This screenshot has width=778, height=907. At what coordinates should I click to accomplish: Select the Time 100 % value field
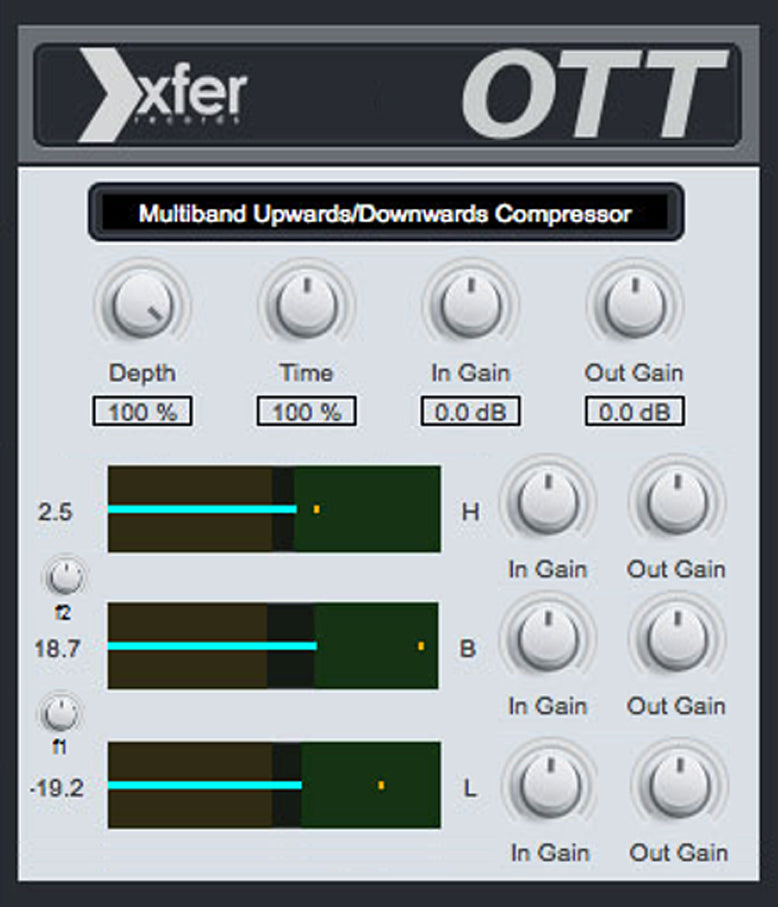click(x=307, y=412)
